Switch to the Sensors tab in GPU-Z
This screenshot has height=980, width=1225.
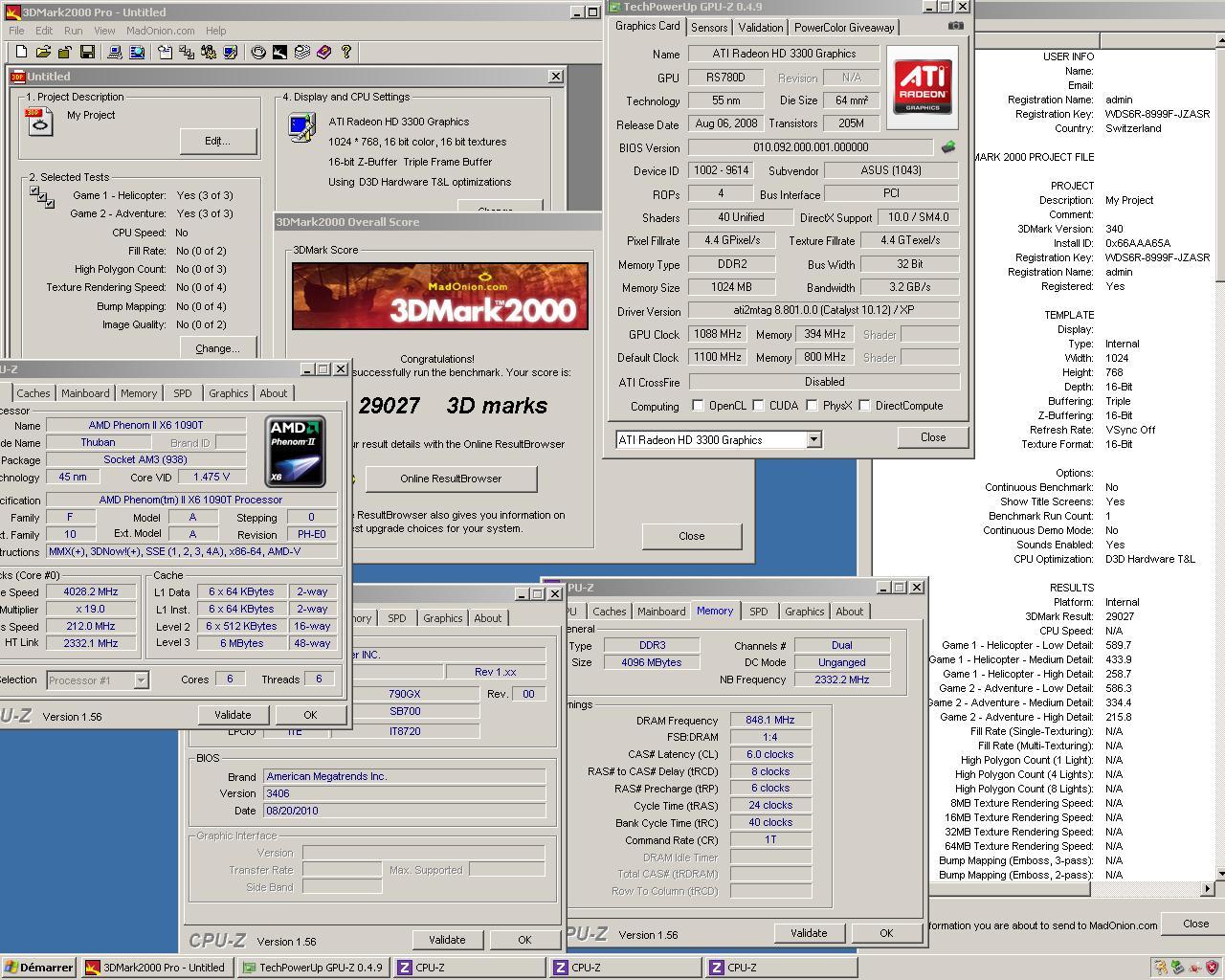[x=709, y=28]
